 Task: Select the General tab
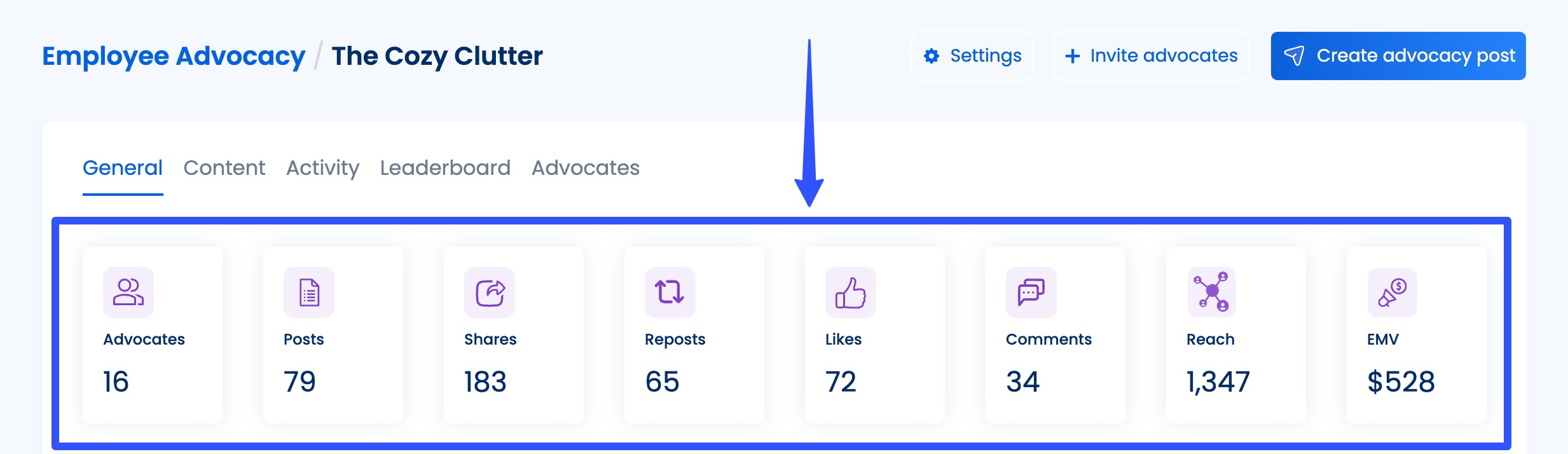123,168
